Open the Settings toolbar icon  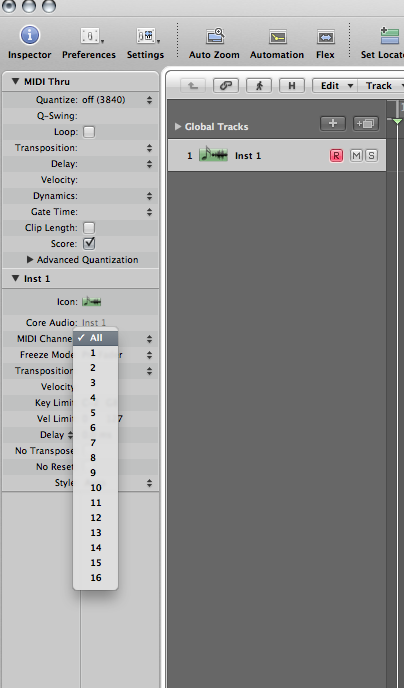coord(148,36)
